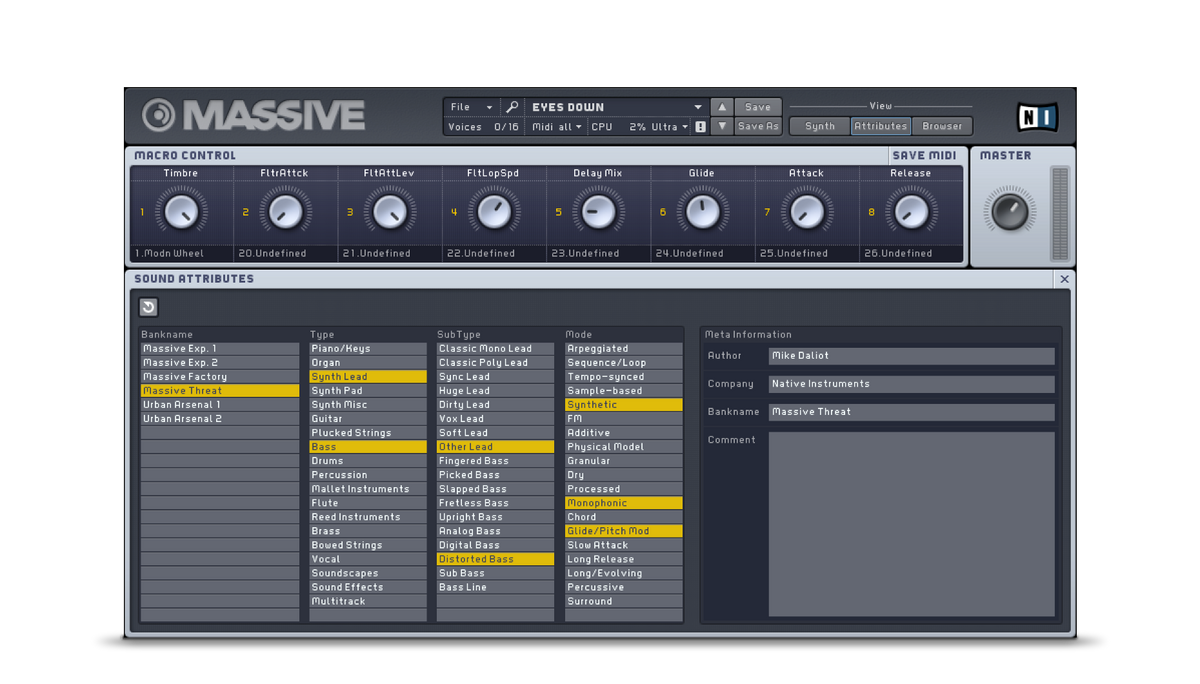Click the magnifier search icon
This screenshot has width=1200, height=684.
(x=512, y=107)
